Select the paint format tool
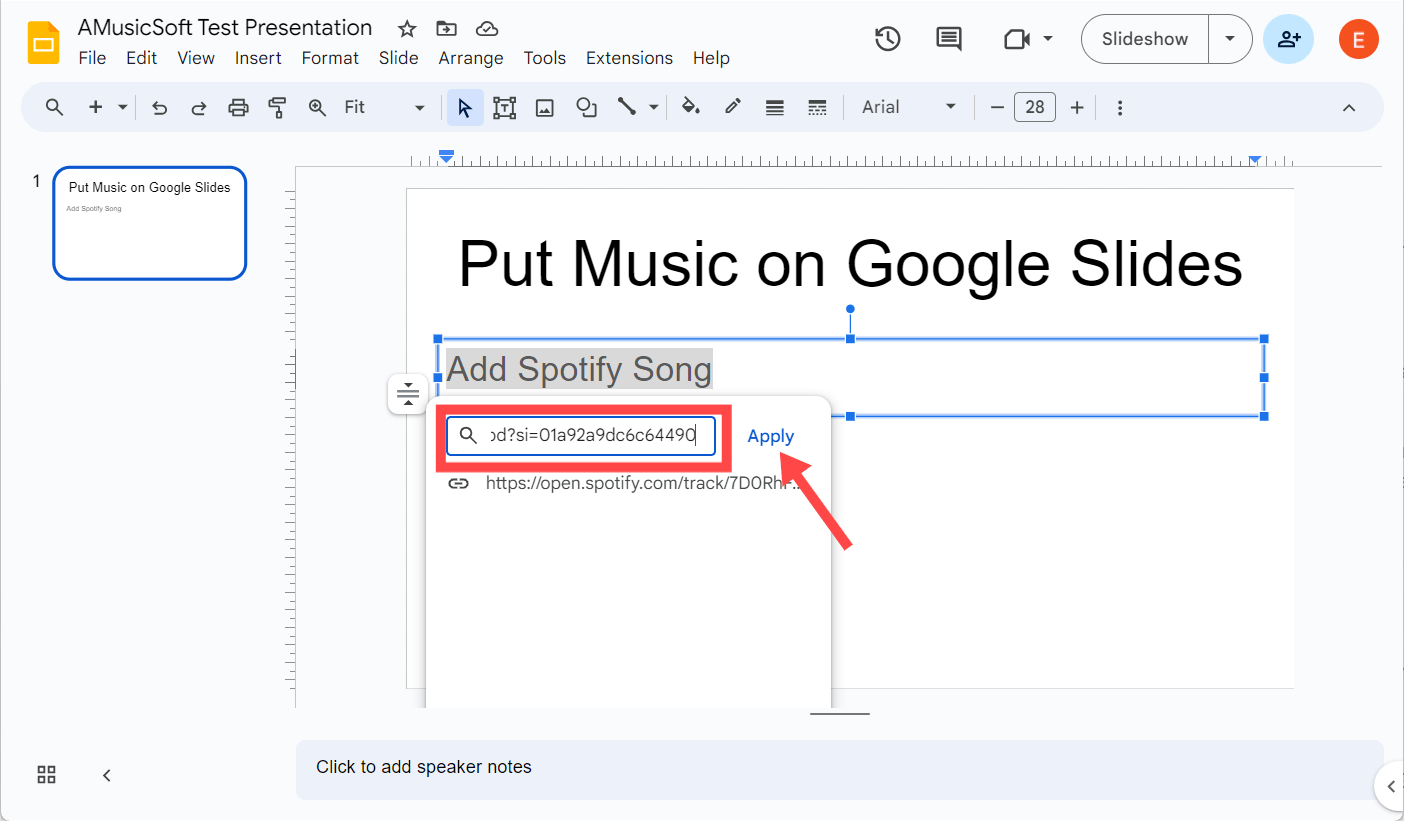The height and width of the screenshot is (821, 1404). [278, 107]
